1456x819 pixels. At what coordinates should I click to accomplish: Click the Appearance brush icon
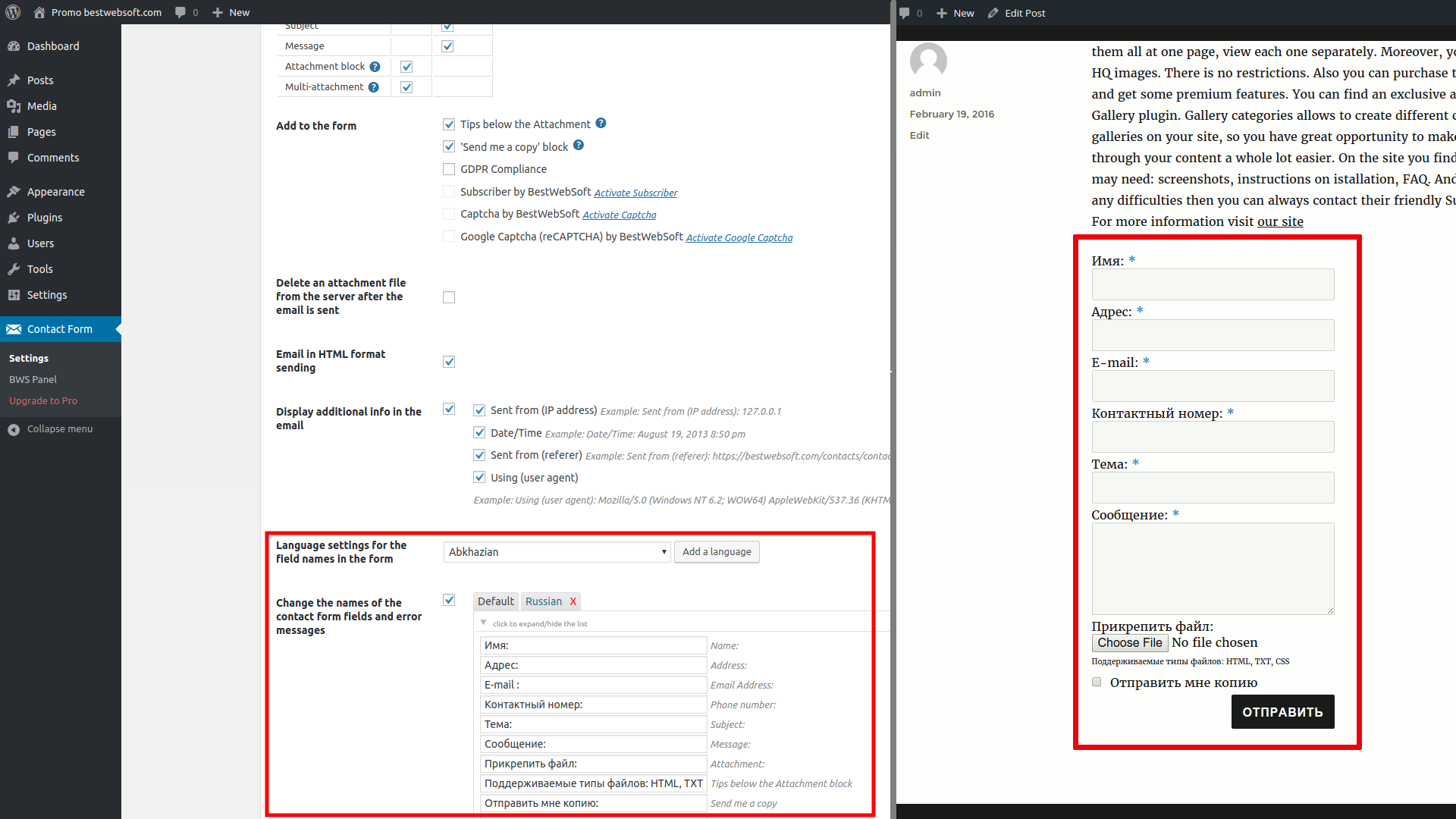point(14,192)
